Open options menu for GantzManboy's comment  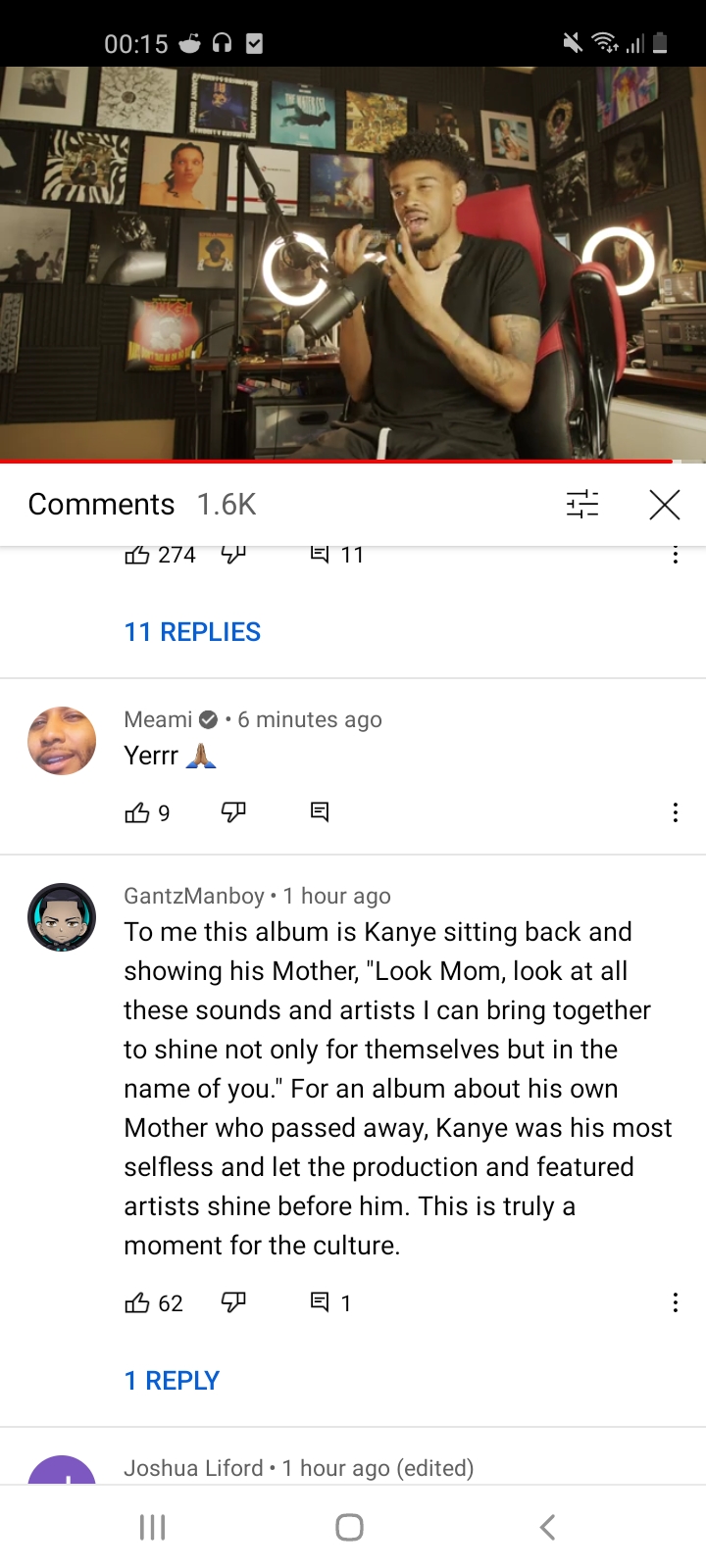675,1302
